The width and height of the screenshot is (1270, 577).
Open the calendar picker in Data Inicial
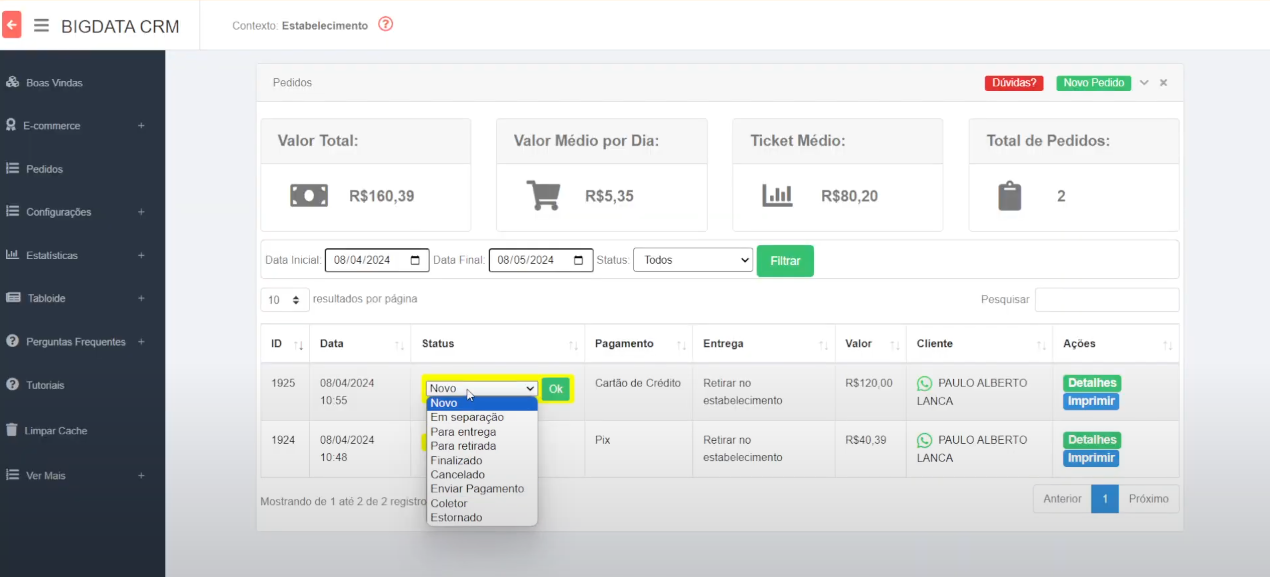pos(416,260)
